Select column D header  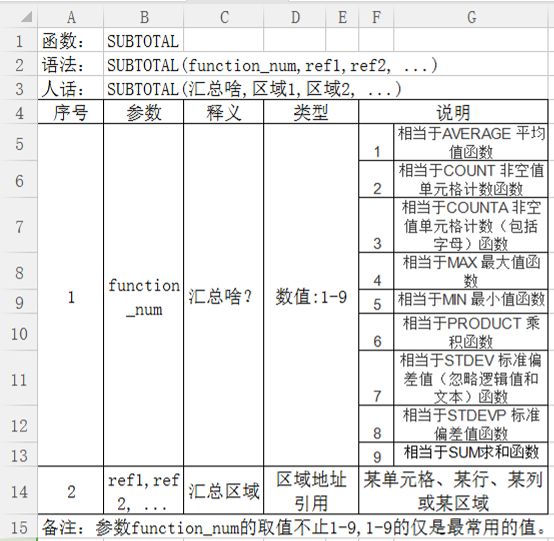pos(295,17)
